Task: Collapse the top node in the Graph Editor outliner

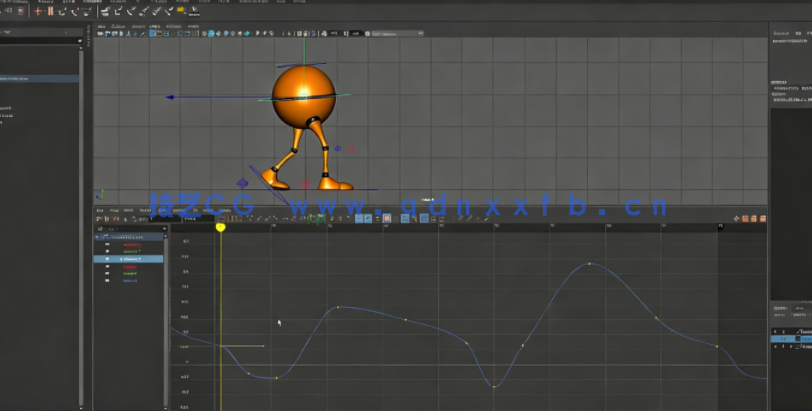Action: [98, 237]
